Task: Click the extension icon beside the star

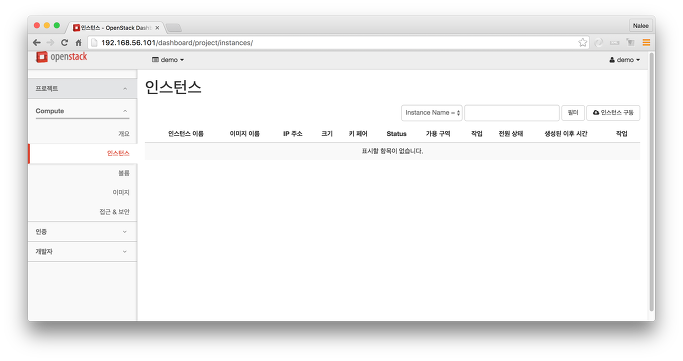Action: tap(598, 42)
